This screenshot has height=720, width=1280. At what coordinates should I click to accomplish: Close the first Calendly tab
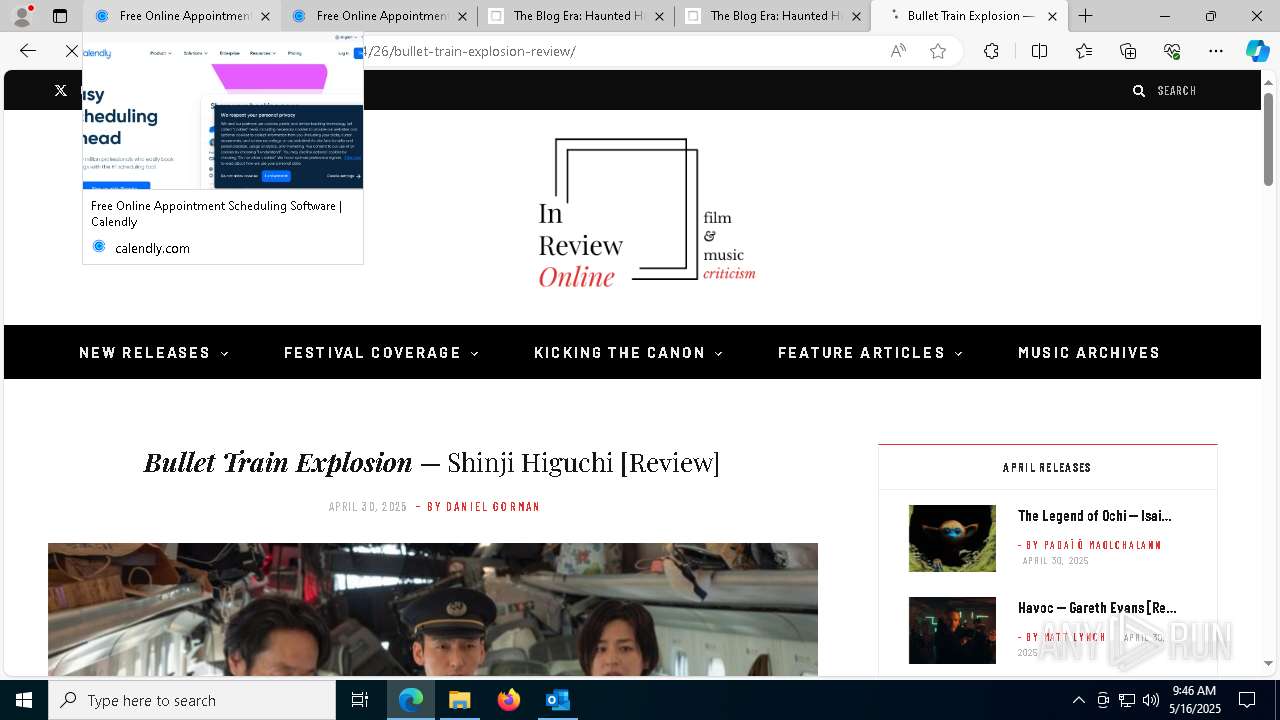point(265,16)
